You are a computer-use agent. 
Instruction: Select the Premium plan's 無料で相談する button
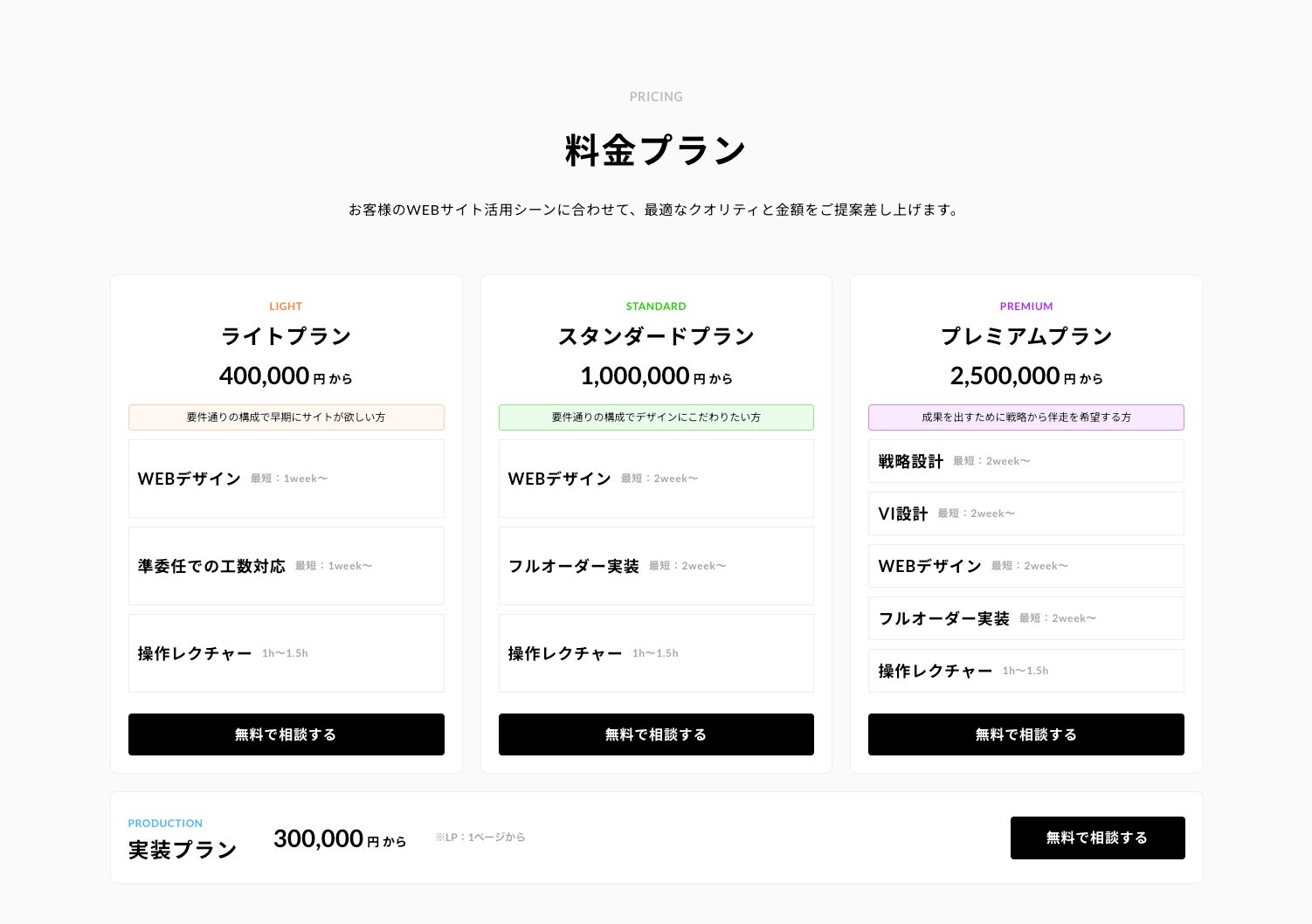tap(1025, 734)
